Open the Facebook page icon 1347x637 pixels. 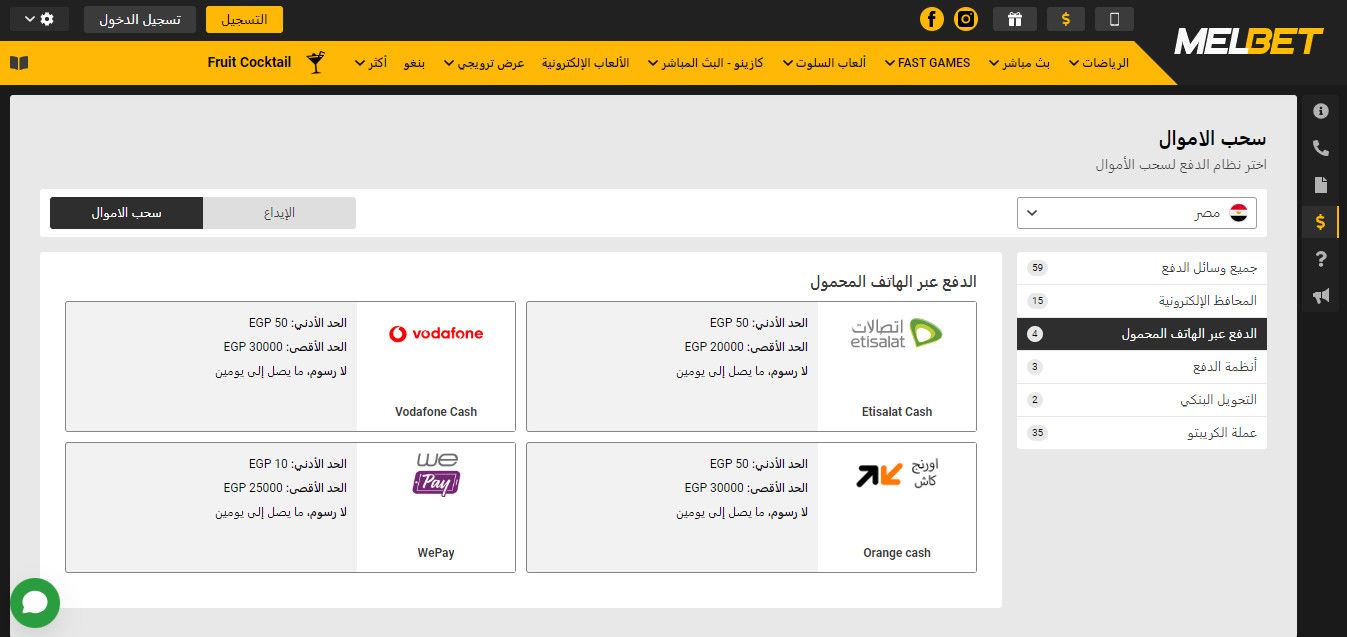[932, 19]
